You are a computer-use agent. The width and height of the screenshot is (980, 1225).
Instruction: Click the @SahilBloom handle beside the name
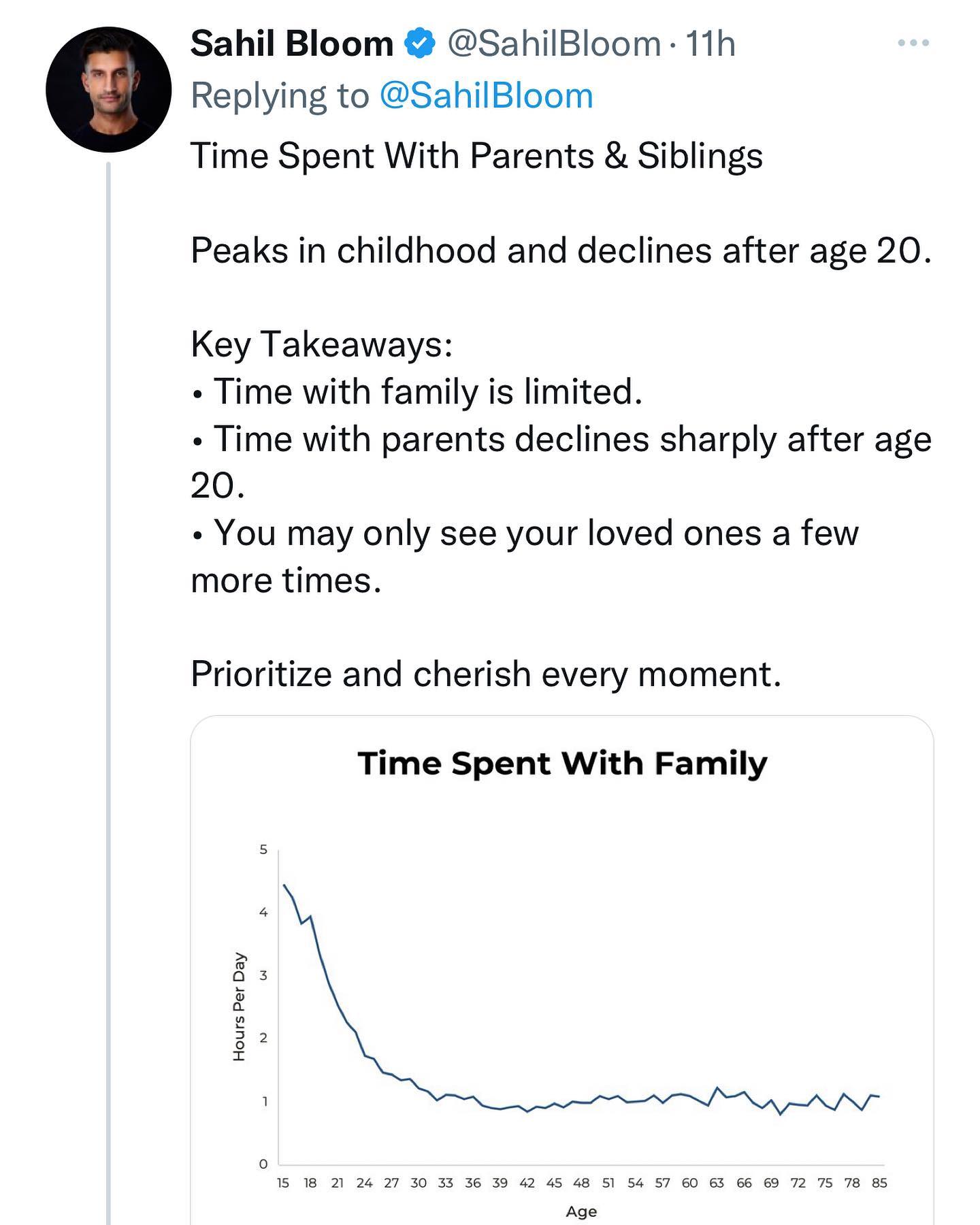point(554,44)
